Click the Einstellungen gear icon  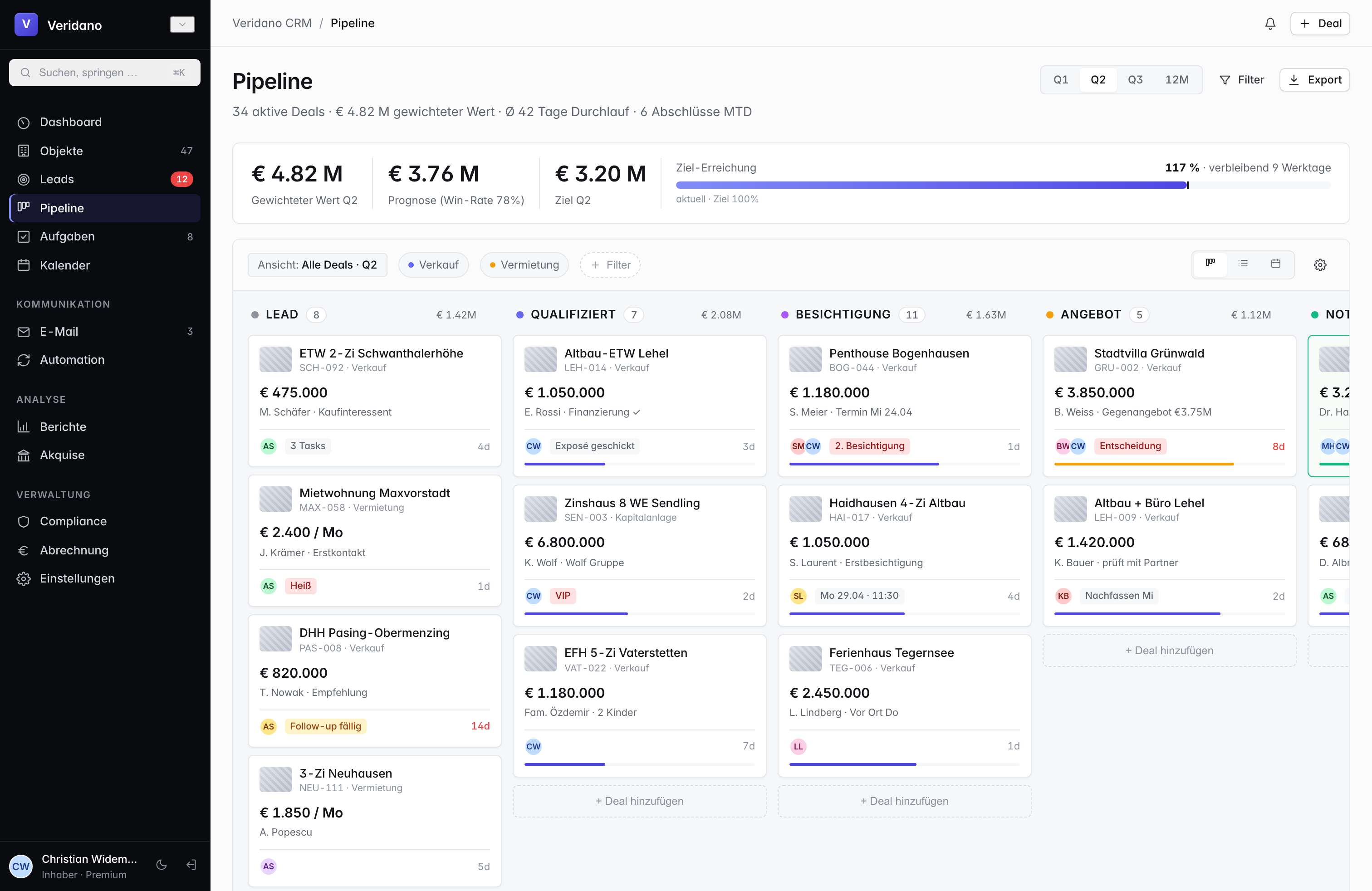[x=24, y=578]
